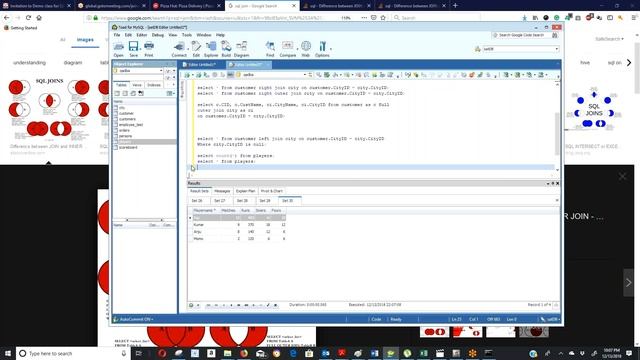The width and height of the screenshot is (640, 360).
Task: Open the Window menu
Action: 204,35
